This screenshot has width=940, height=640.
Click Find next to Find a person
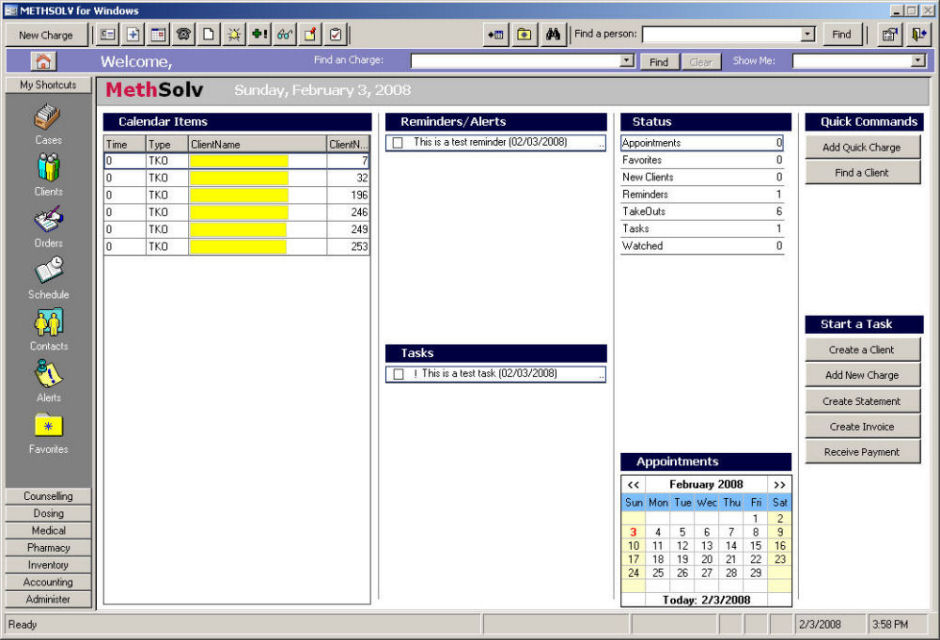[841, 35]
